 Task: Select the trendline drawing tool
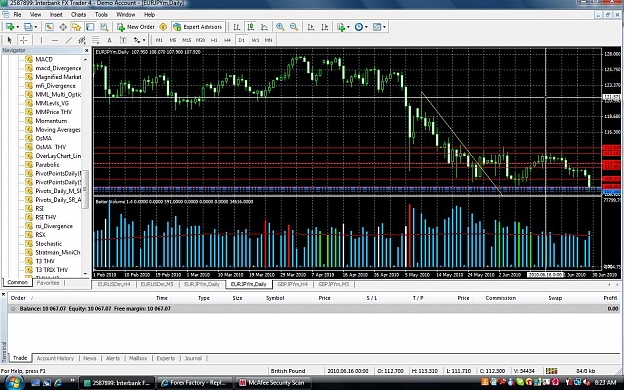(x=69, y=40)
